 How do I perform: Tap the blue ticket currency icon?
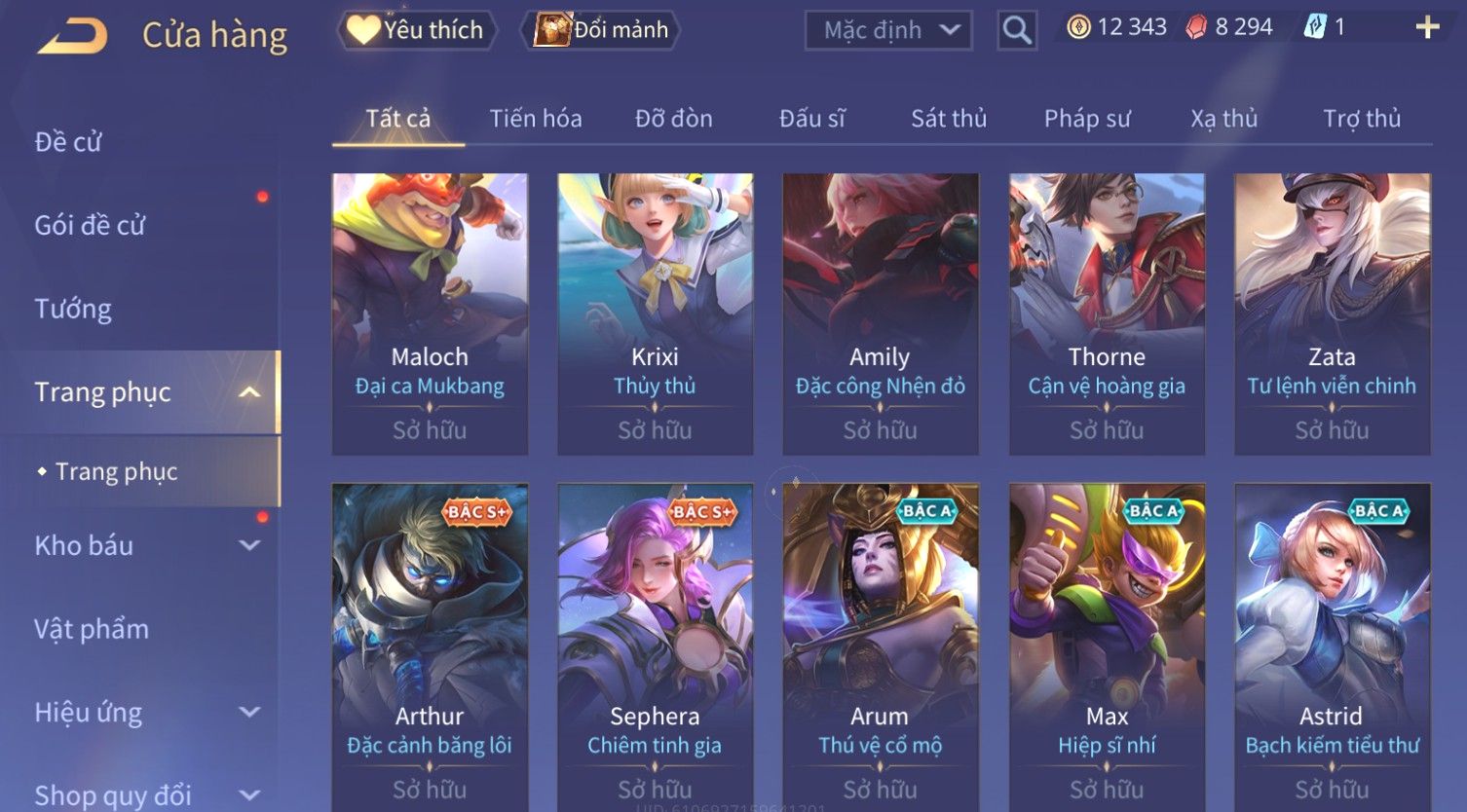coord(1315,27)
